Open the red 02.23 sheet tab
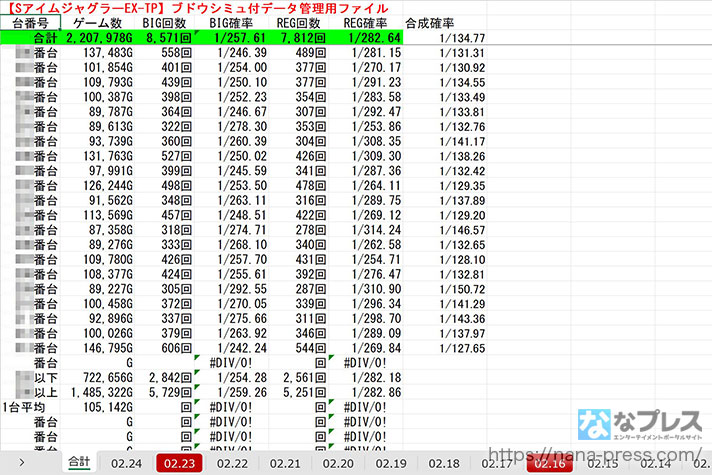Viewport: 712px width, 475px height. (x=179, y=463)
